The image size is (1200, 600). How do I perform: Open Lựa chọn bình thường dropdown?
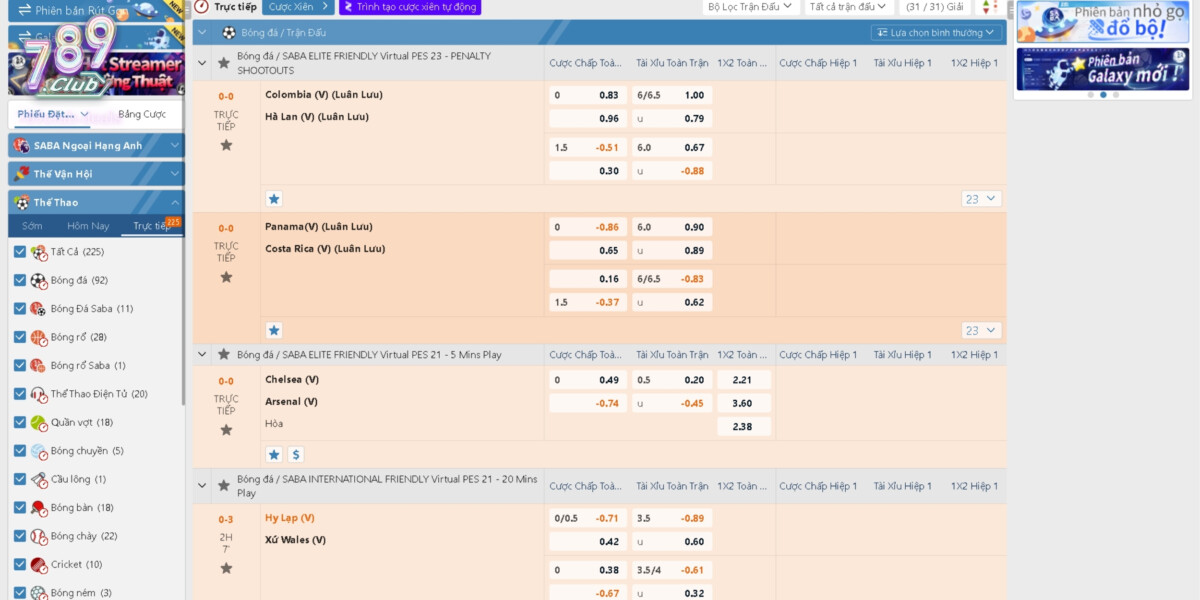pos(936,32)
